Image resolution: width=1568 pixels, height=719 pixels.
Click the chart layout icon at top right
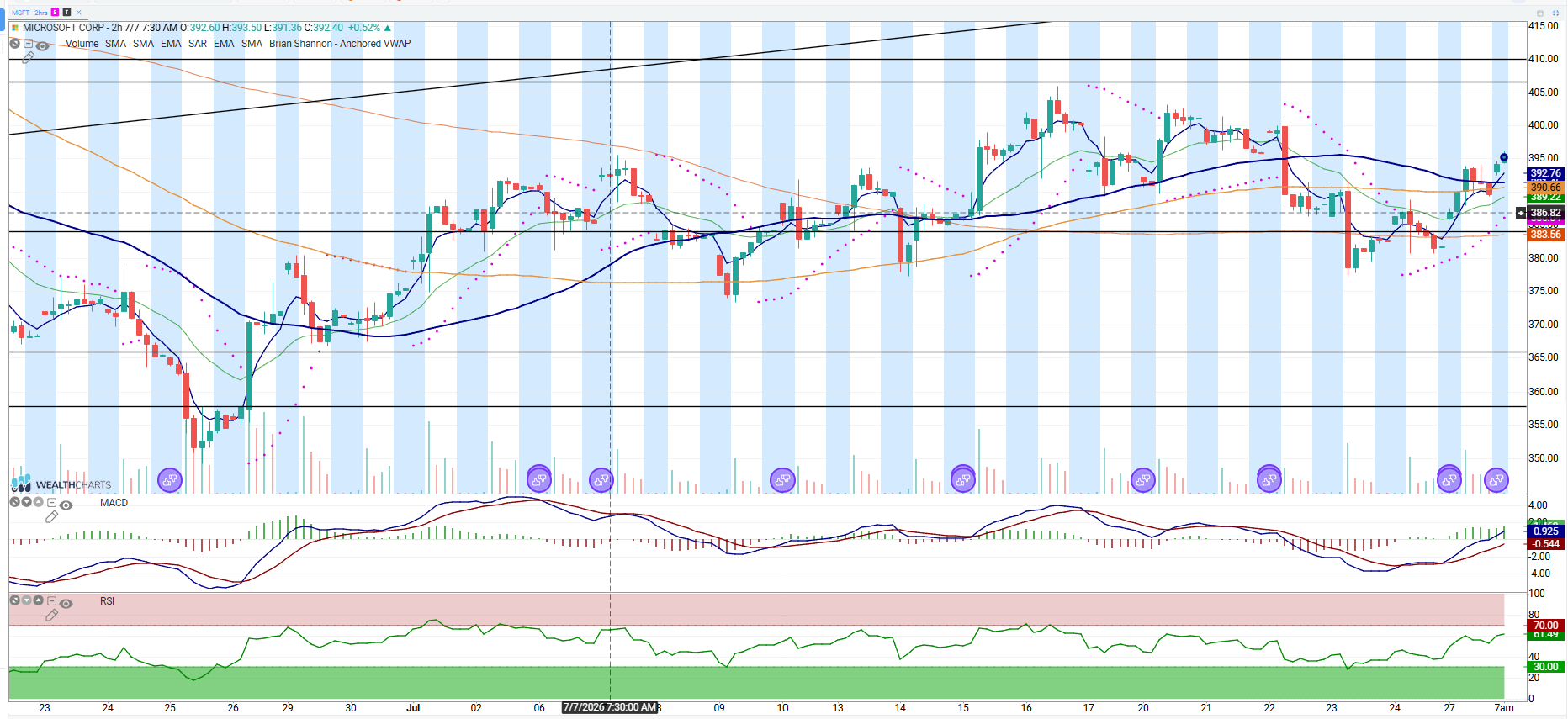click(x=1540, y=13)
